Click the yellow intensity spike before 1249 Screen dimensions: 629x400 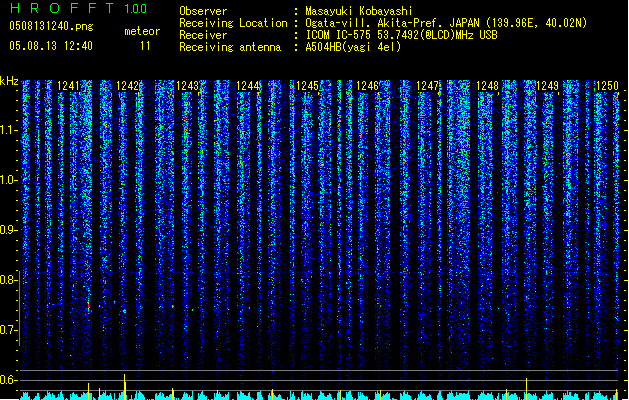tap(526, 389)
